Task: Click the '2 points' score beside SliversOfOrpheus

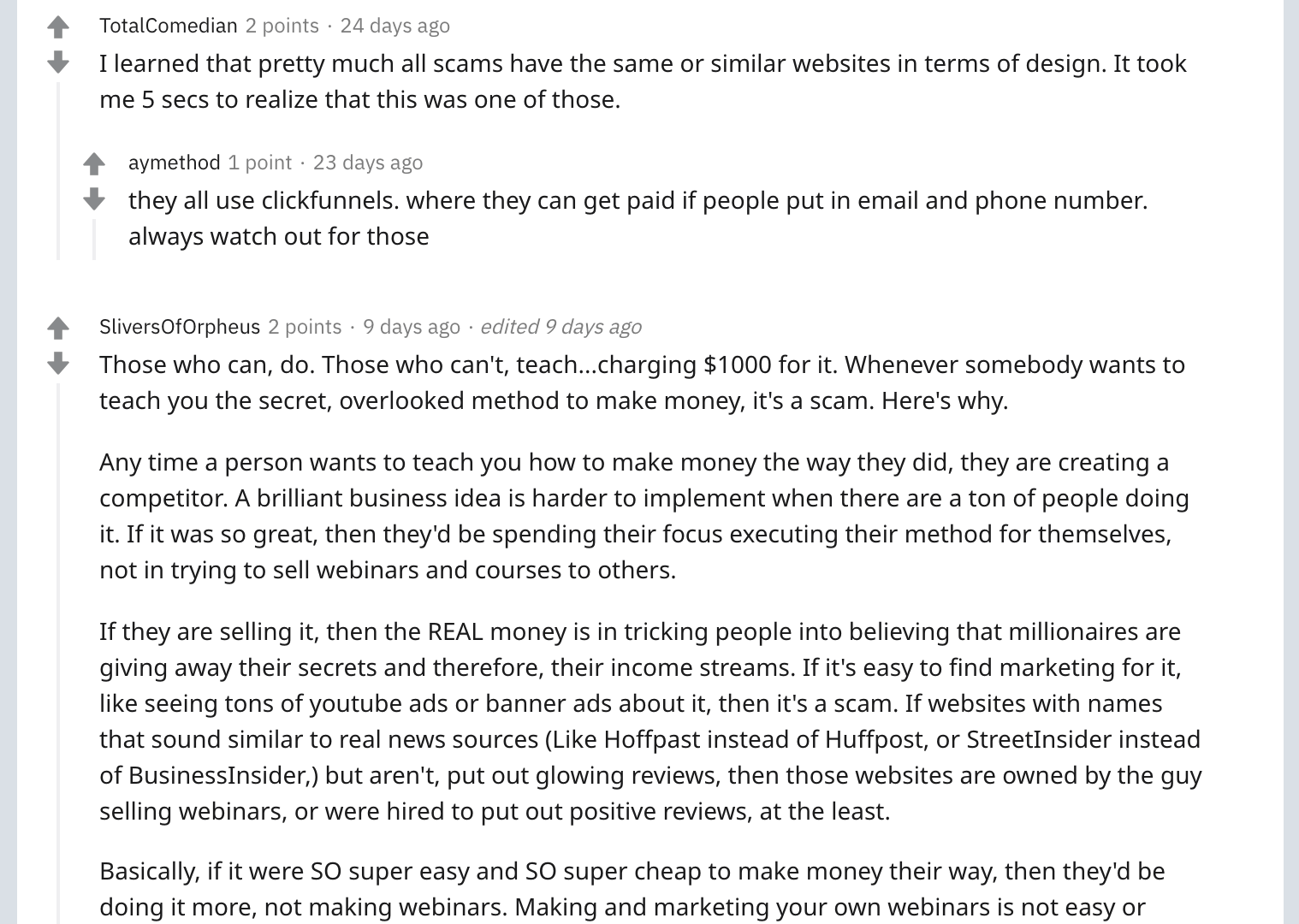Action: point(305,327)
